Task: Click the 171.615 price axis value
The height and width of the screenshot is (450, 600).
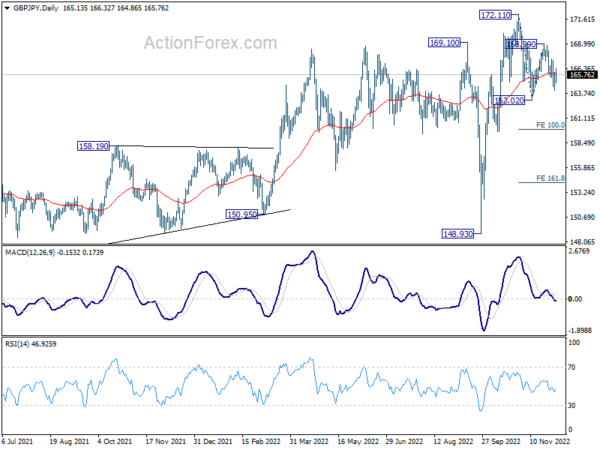Action: click(582, 19)
